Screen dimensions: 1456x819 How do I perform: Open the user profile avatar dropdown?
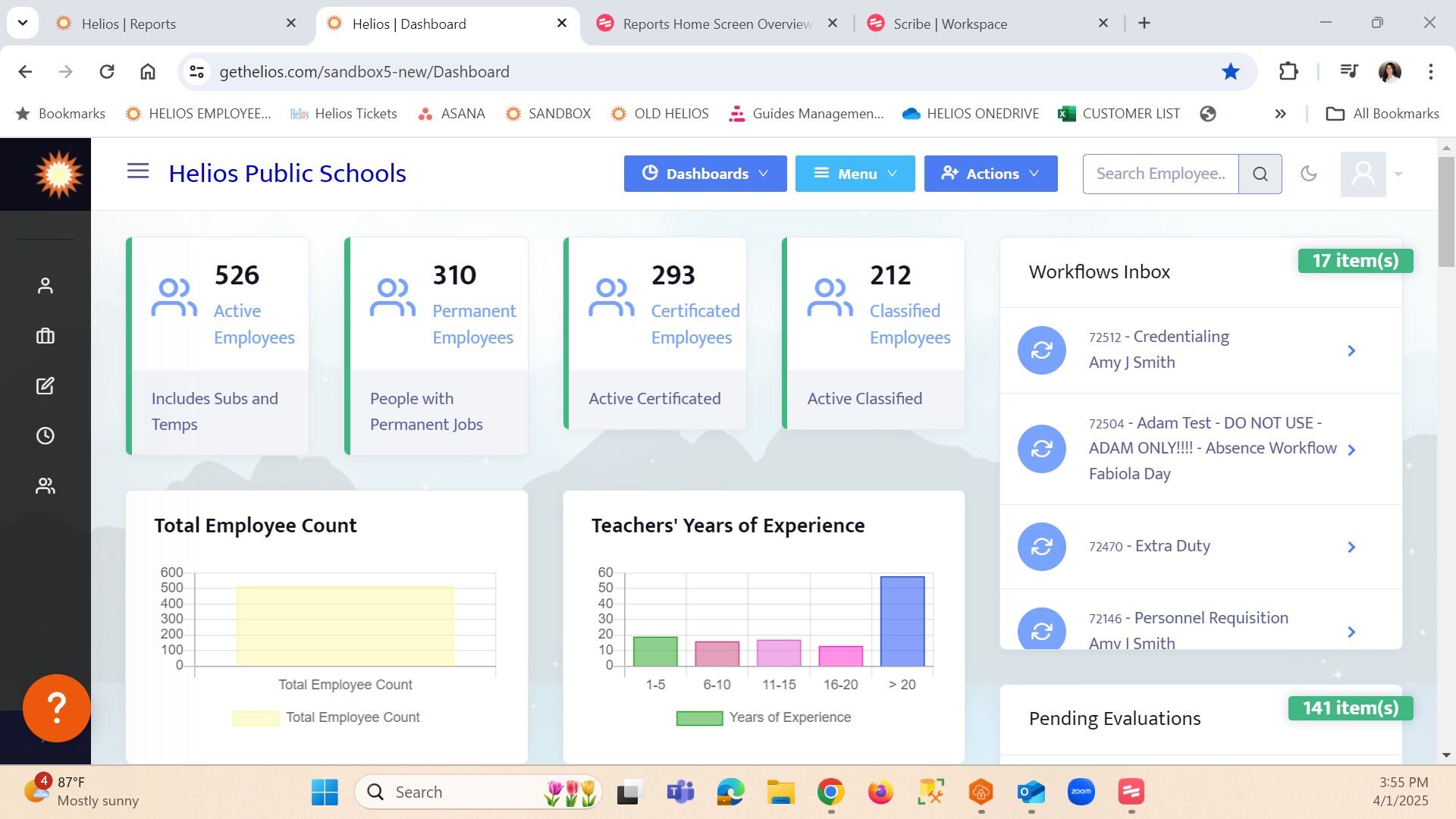click(x=1371, y=174)
